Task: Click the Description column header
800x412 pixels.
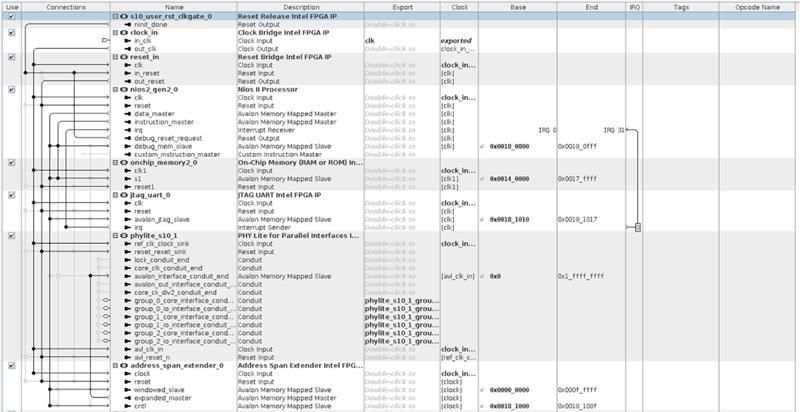Action: pos(301,7)
